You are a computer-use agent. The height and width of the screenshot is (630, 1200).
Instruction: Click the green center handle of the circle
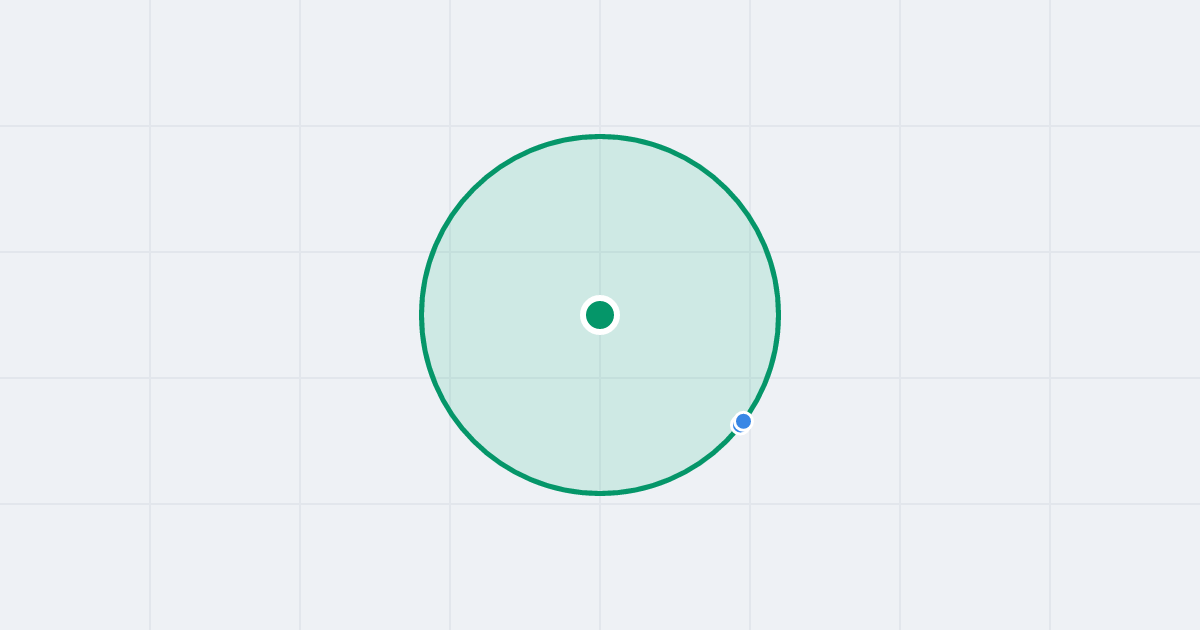tap(600, 315)
